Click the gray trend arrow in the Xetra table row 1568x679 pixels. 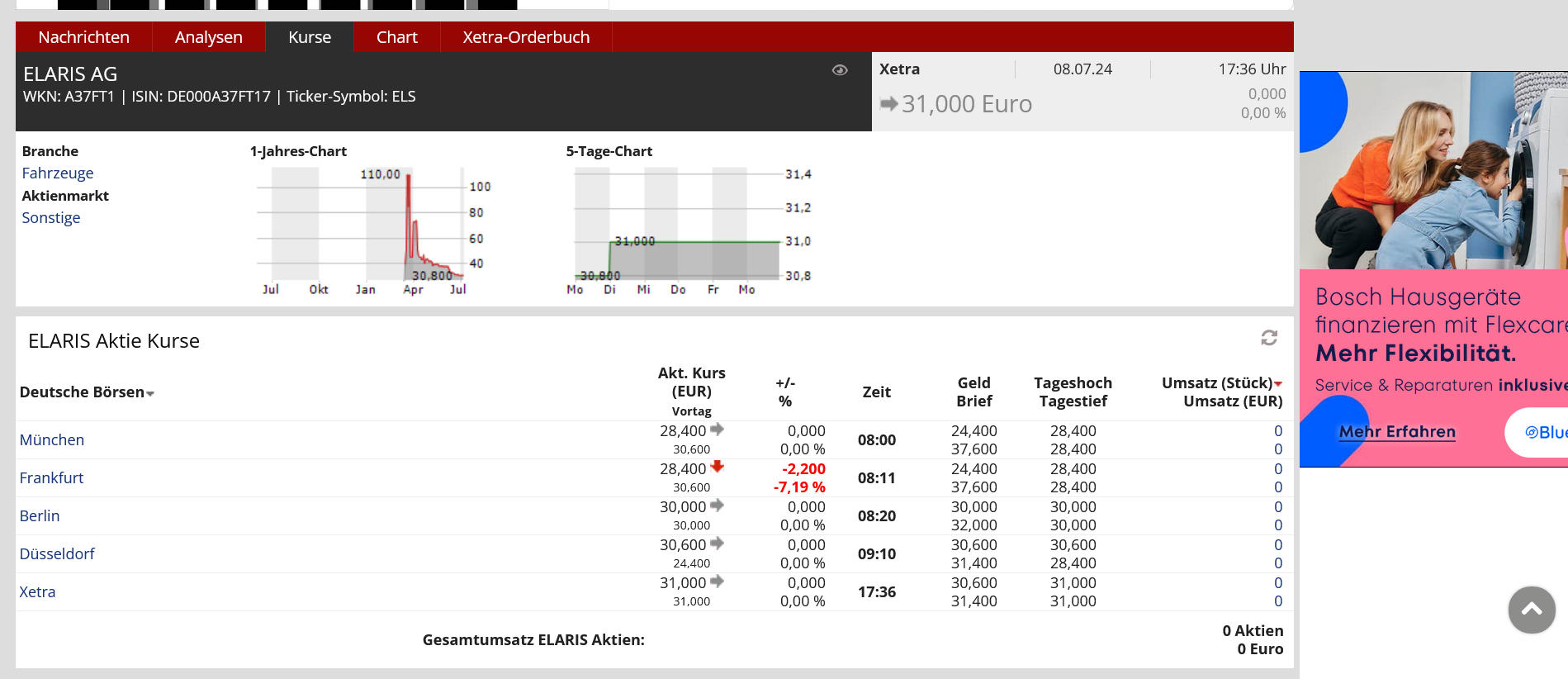[717, 582]
